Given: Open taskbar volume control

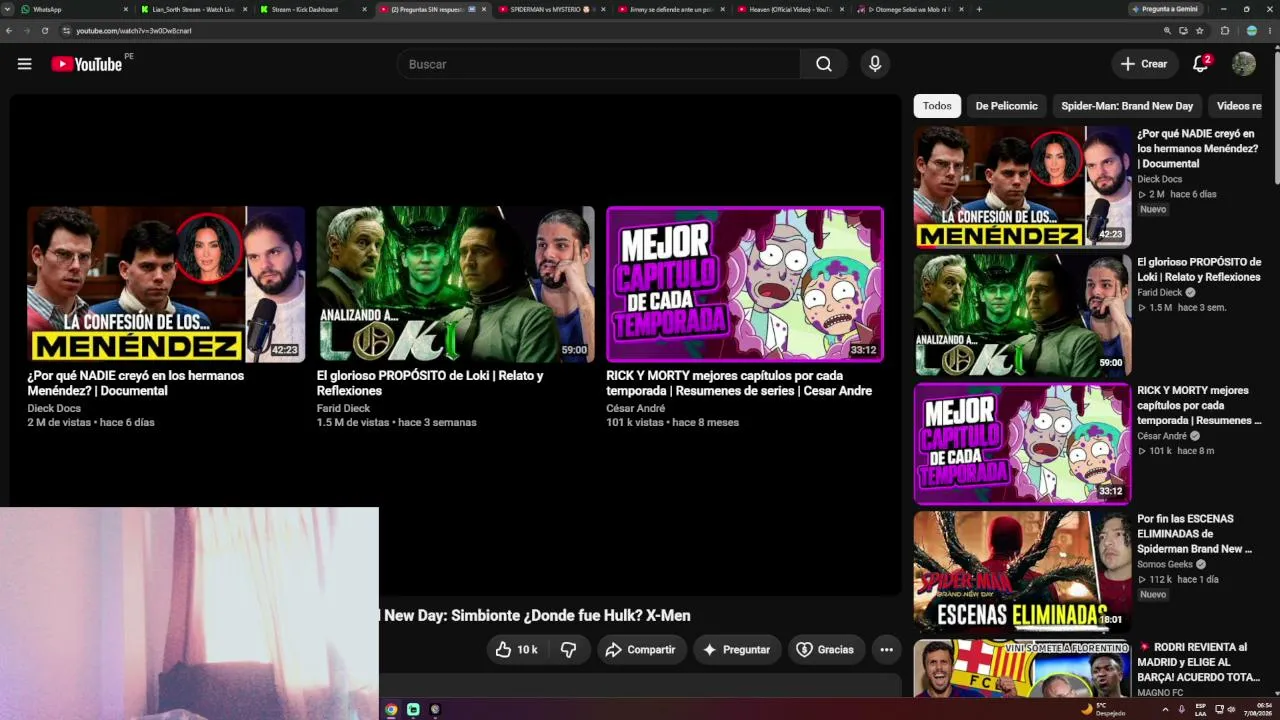Looking at the screenshot, I should click(x=1231, y=709).
